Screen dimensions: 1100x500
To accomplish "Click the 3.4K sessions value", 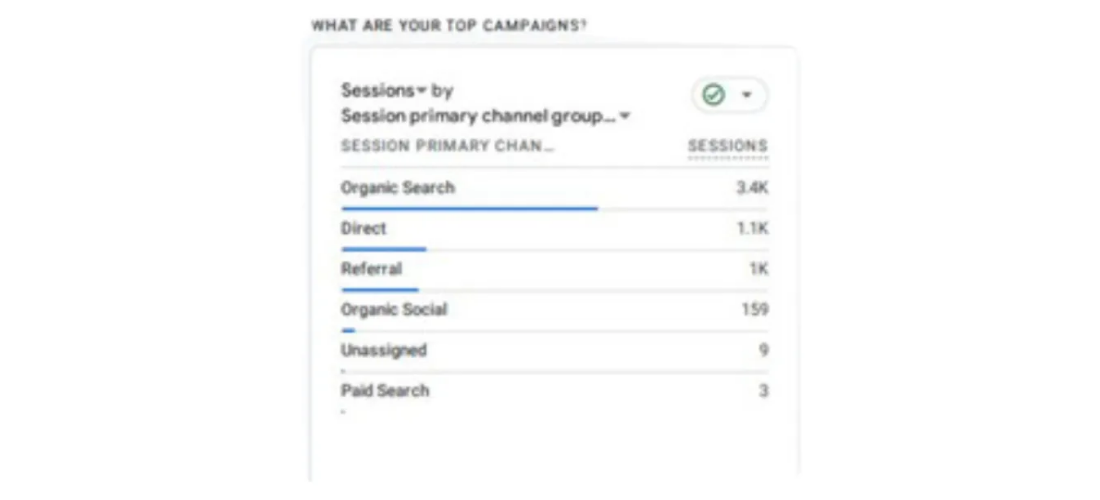I will click(752, 187).
